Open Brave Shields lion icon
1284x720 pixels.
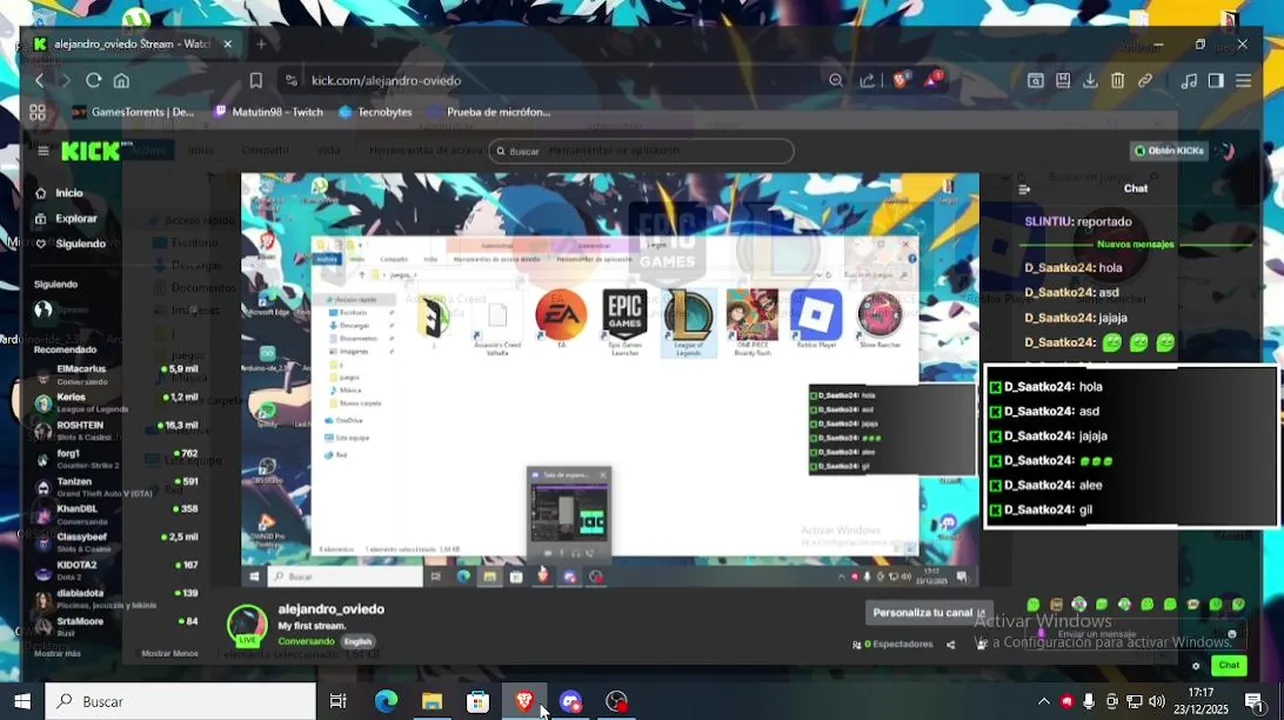(900, 81)
